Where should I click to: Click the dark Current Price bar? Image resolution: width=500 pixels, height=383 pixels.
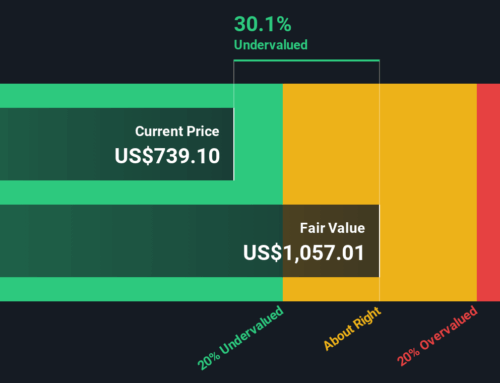[117, 144]
